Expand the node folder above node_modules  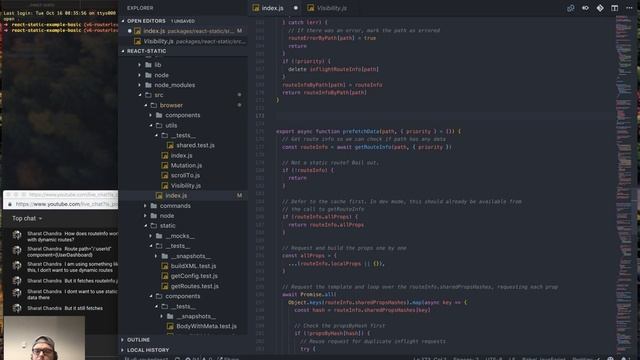click(x=184, y=75)
